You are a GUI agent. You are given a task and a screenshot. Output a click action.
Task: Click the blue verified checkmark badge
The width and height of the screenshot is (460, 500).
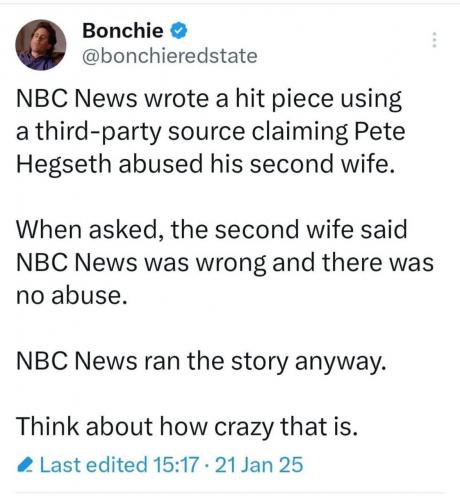pyautogui.click(x=179, y=30)
